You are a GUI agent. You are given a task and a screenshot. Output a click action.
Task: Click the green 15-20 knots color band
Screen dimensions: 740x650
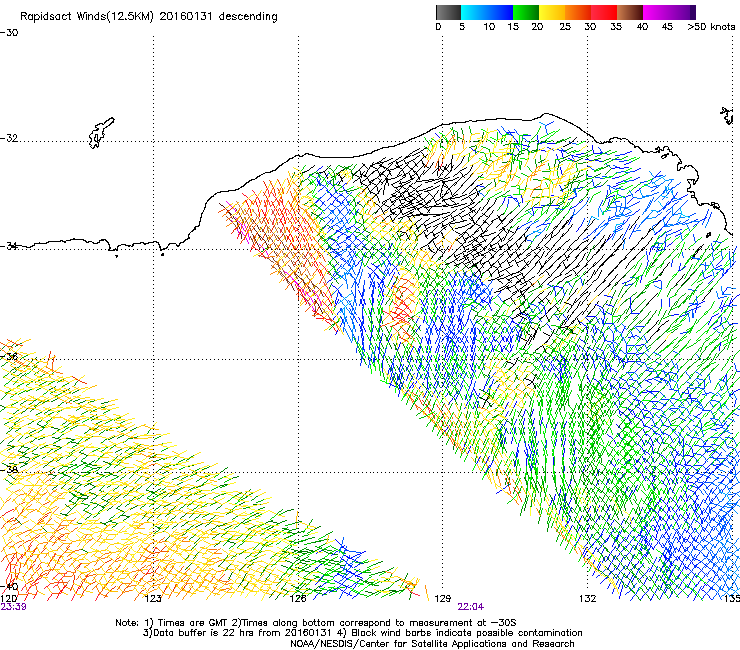click(526, 12)
